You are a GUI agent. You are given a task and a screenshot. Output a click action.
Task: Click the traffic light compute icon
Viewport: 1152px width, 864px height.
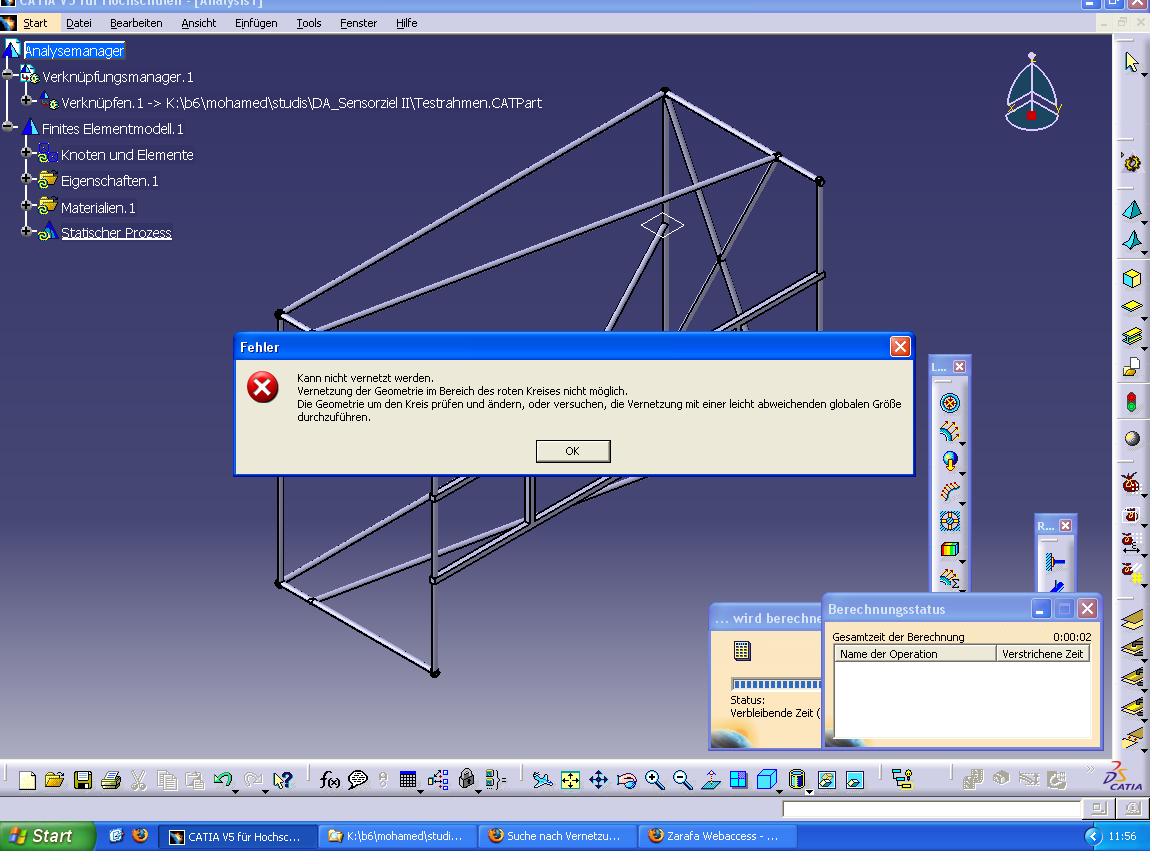click(x=1131, y=402)
